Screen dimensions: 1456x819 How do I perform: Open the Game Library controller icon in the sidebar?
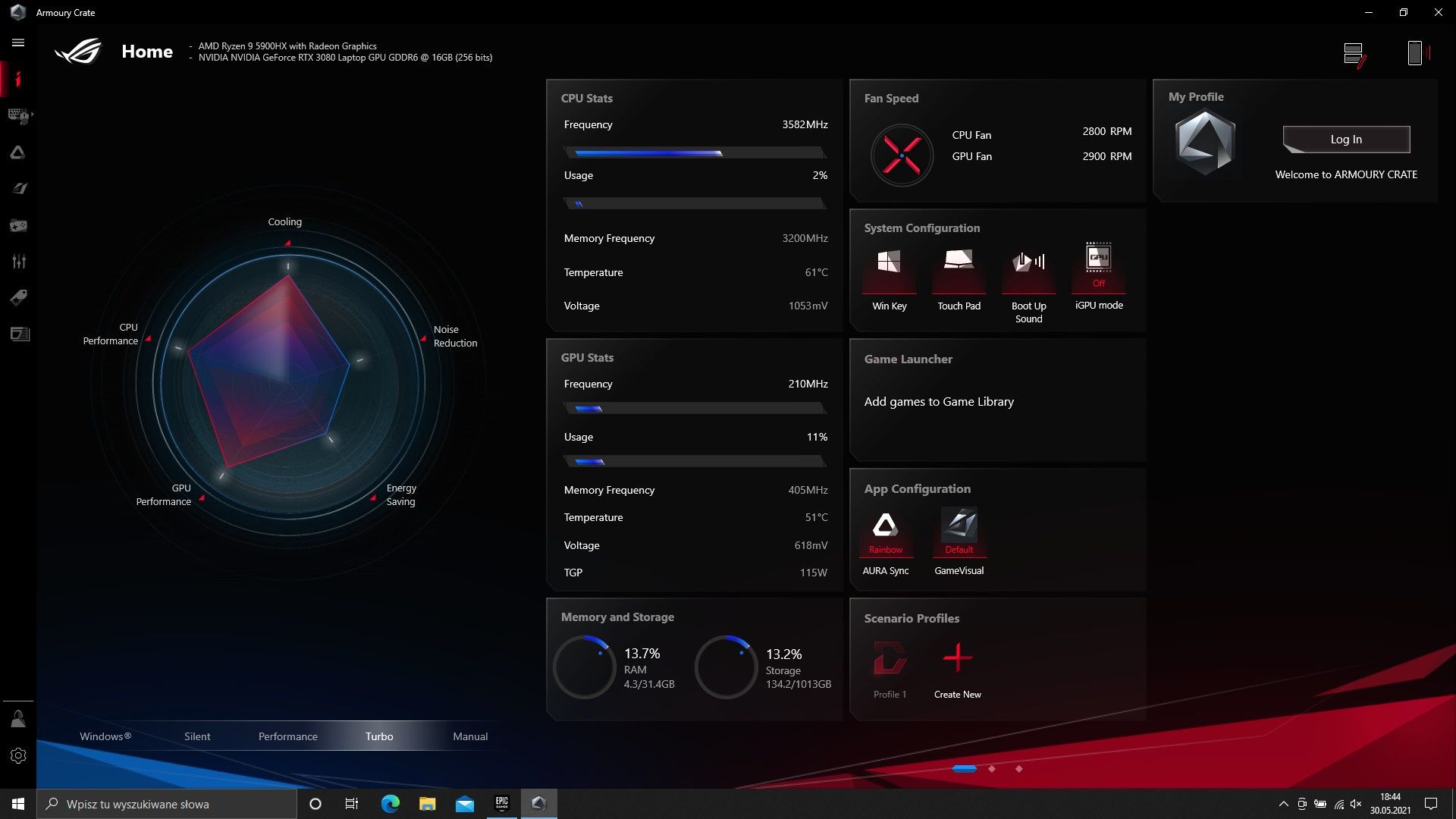click(18, 225)
